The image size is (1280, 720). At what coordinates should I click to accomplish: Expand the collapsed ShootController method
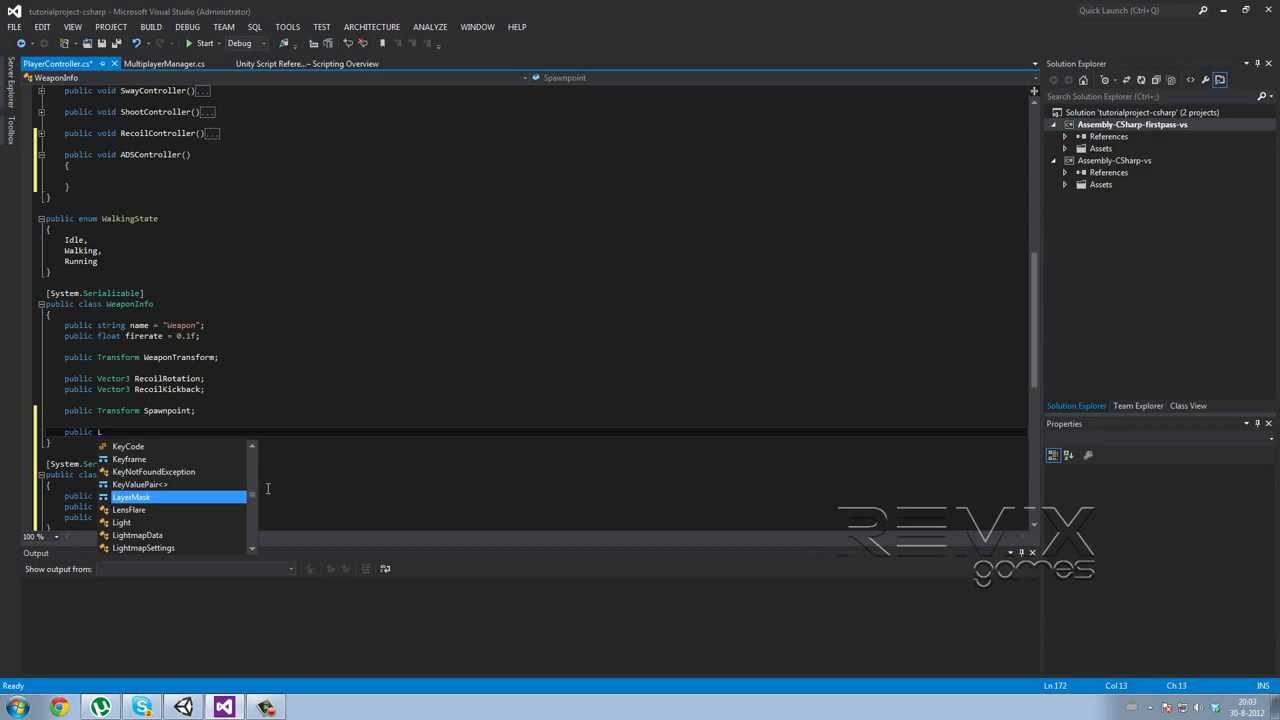[x=41, y=112]
